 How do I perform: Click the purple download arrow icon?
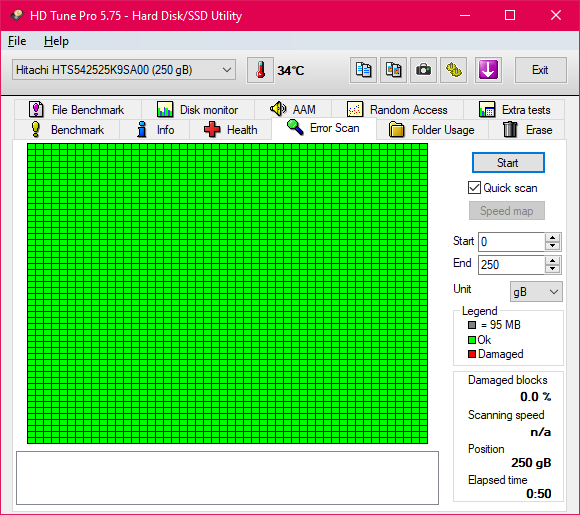tap(488, 70)
